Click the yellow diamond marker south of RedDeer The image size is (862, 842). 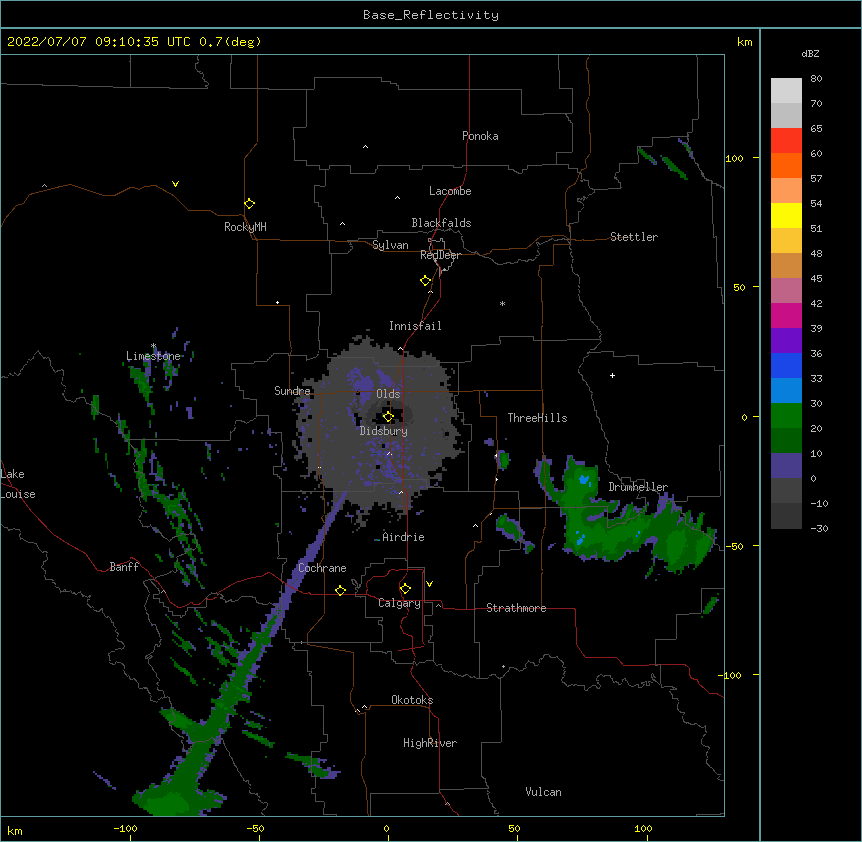click(425, 281)
